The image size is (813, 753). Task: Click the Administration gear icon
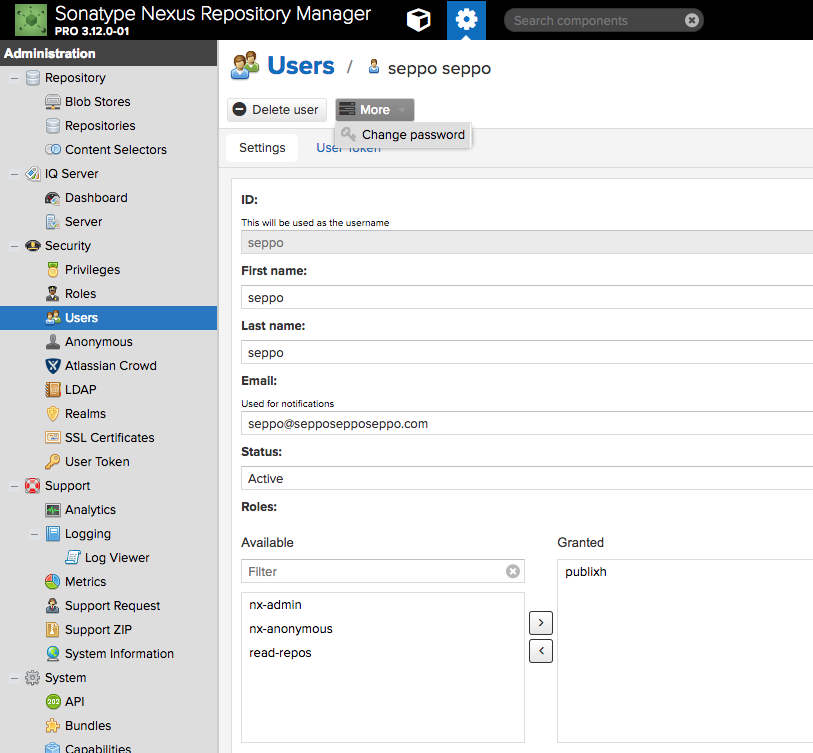466,20
